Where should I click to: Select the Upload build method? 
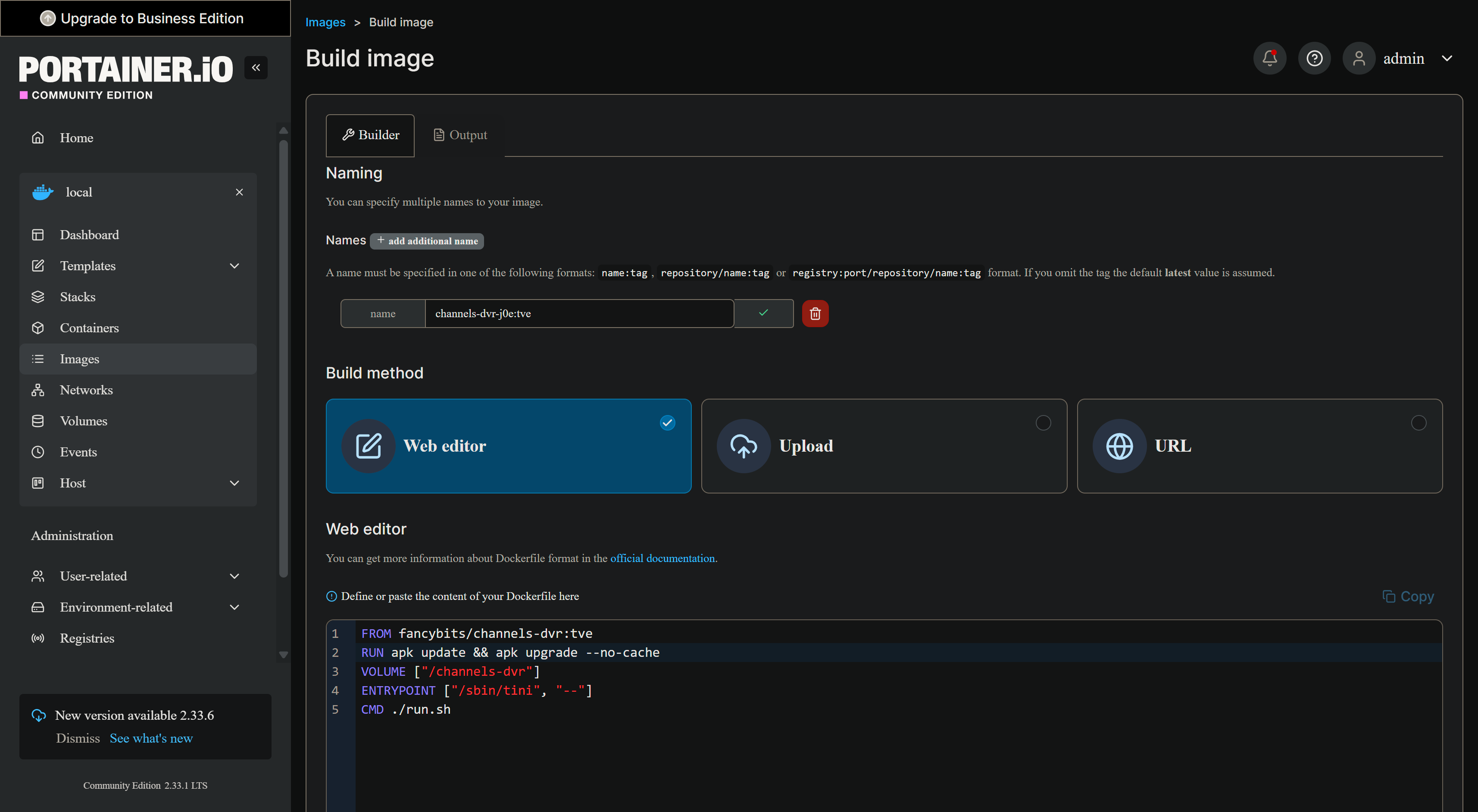[x=884, y=446]
